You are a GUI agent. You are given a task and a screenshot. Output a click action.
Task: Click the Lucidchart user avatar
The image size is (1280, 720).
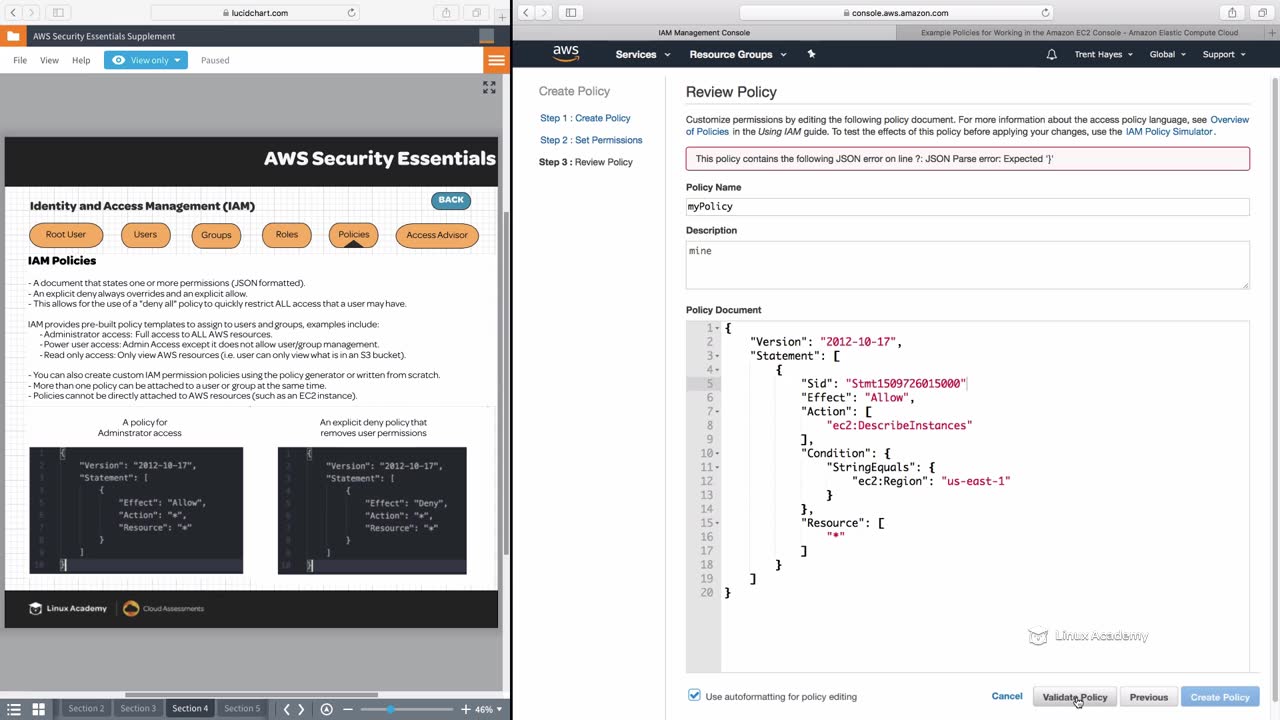pos(486,36)
